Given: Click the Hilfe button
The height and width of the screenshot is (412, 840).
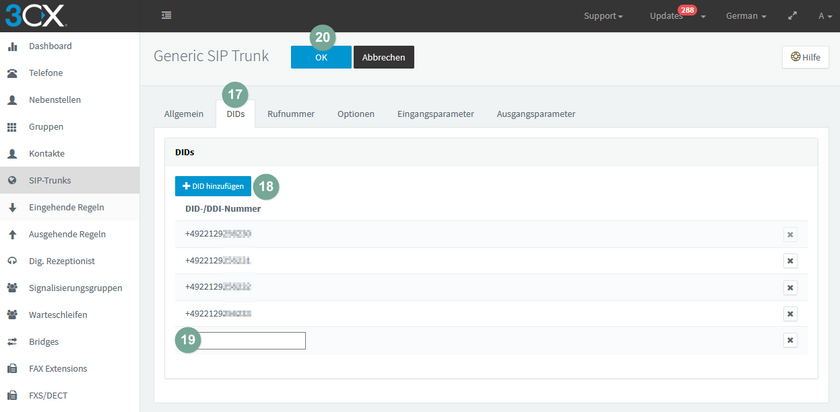Looking at the screenshot, I should pyautogui.click(x=805, y=57).
